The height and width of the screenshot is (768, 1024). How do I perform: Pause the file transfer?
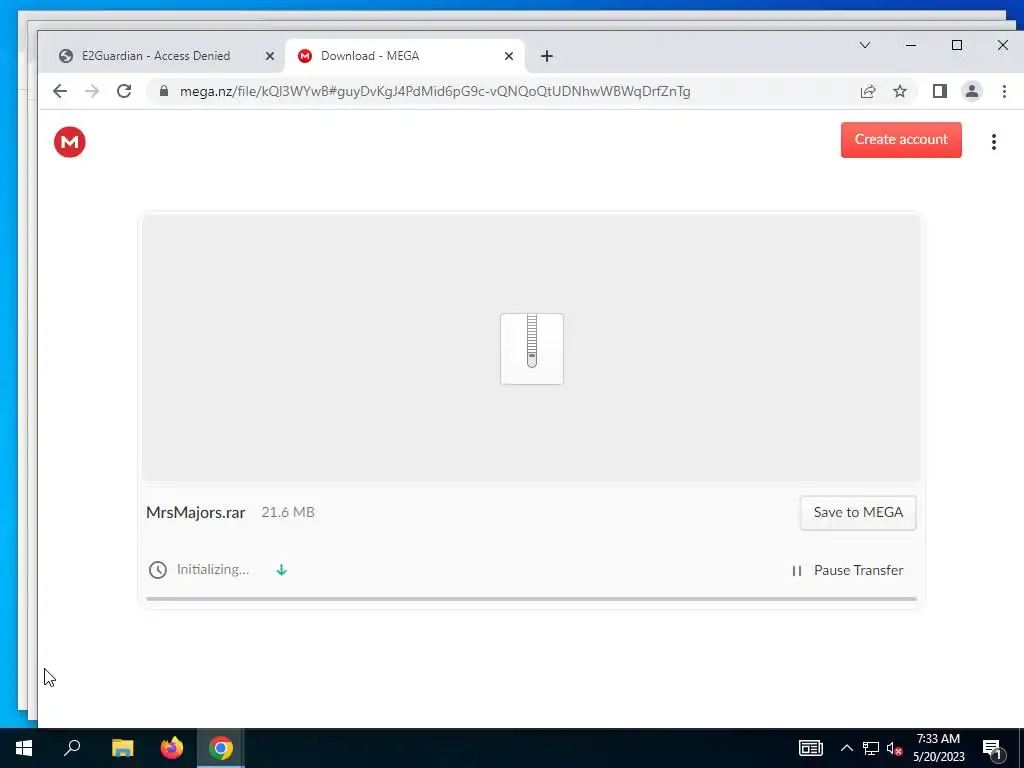click(848, 571)
